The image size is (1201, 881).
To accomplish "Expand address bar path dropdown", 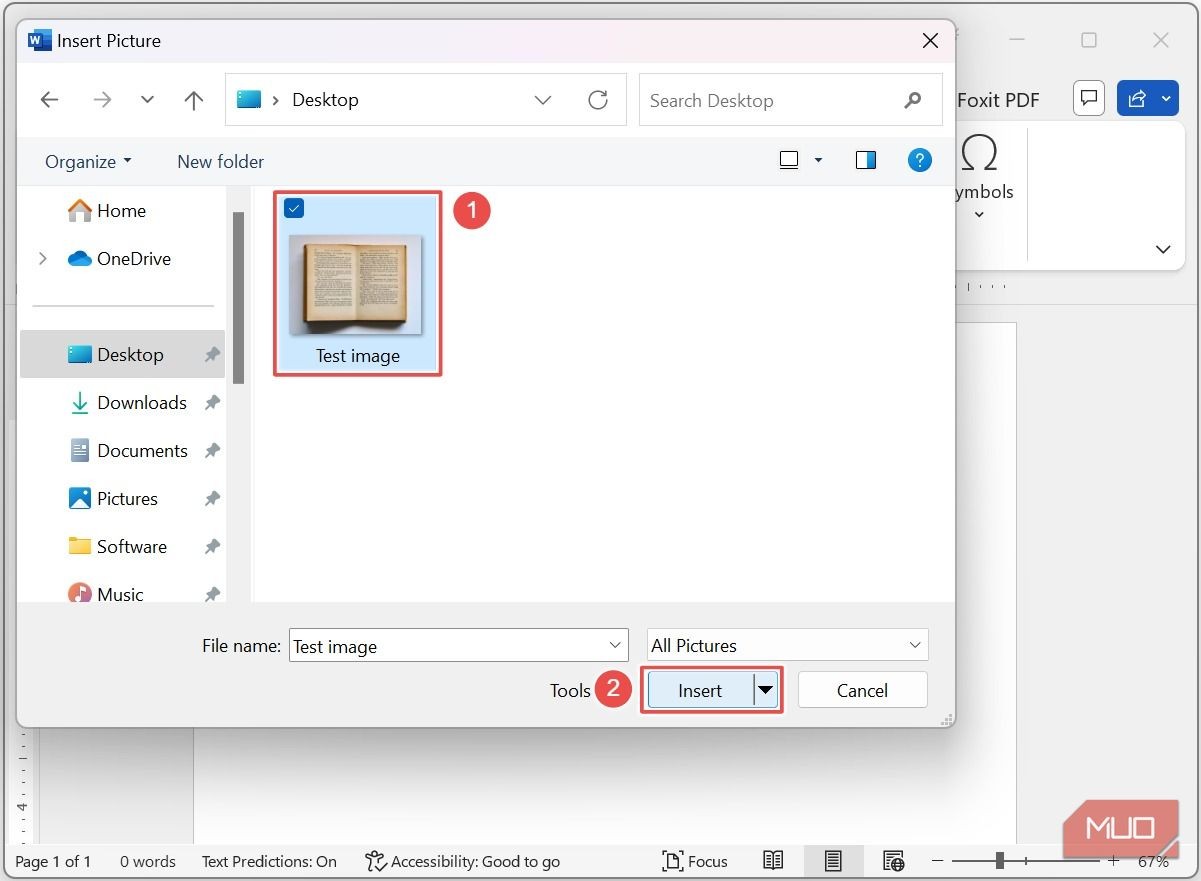I will [543, 100].
